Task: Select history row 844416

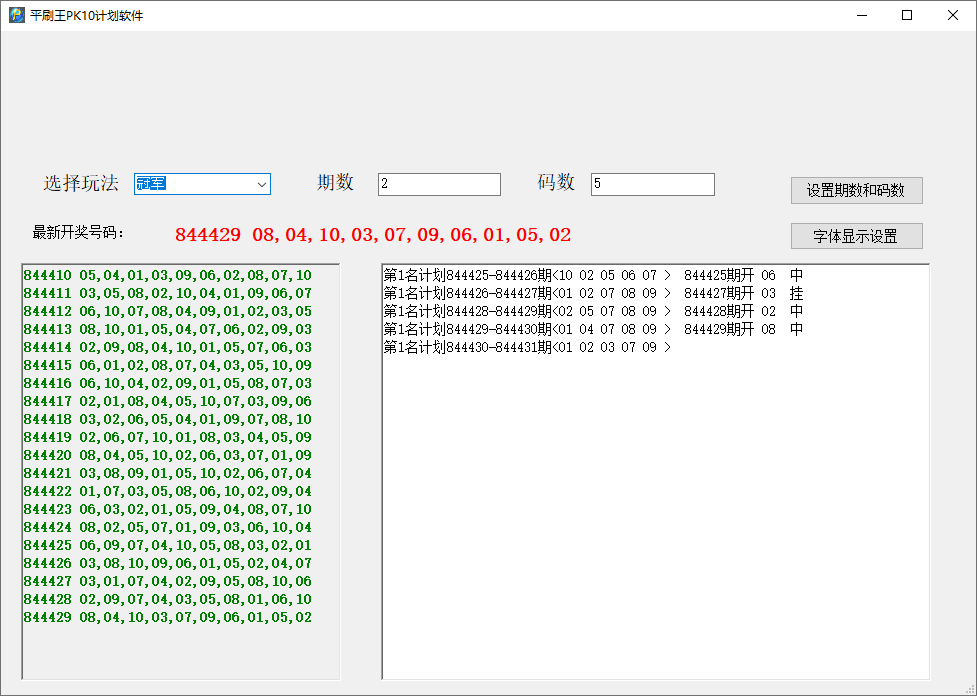Action: 168,384
